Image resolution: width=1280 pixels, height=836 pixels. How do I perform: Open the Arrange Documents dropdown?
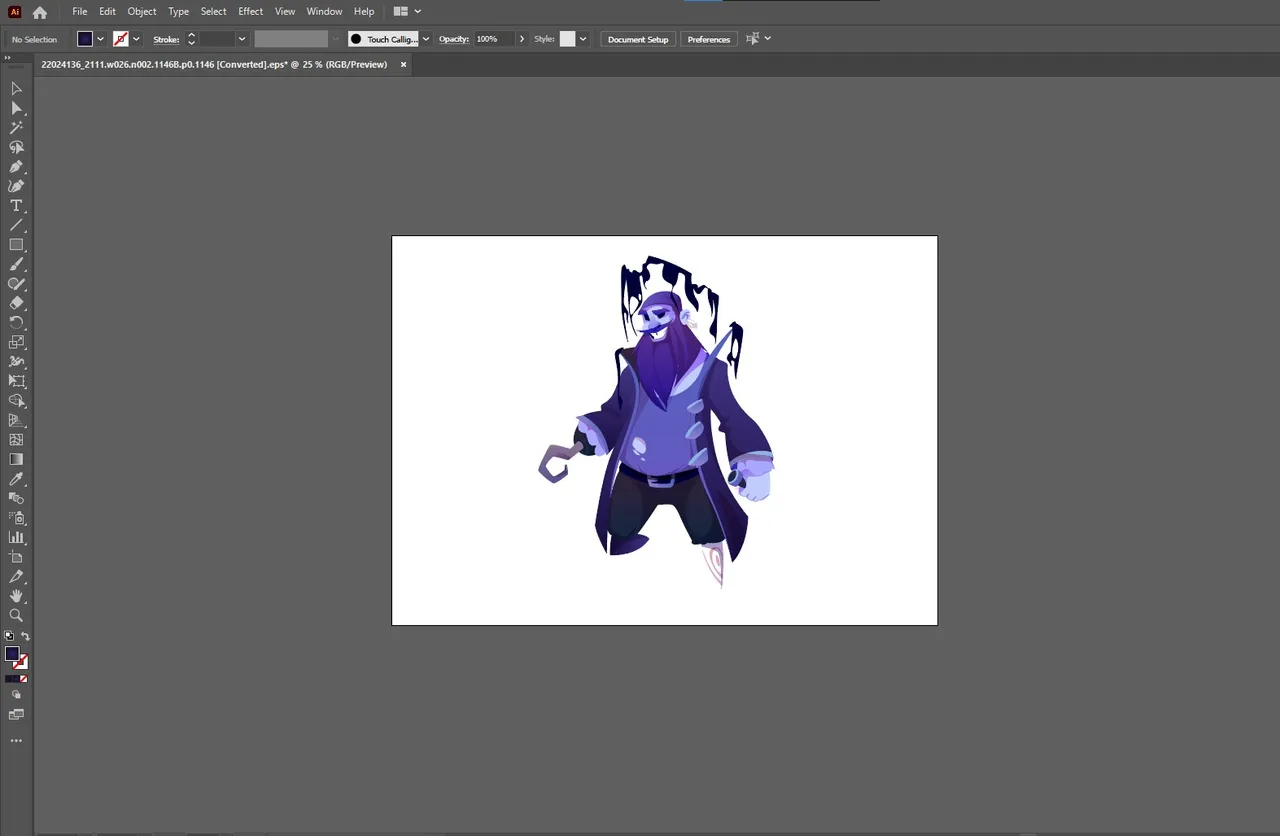407,12
